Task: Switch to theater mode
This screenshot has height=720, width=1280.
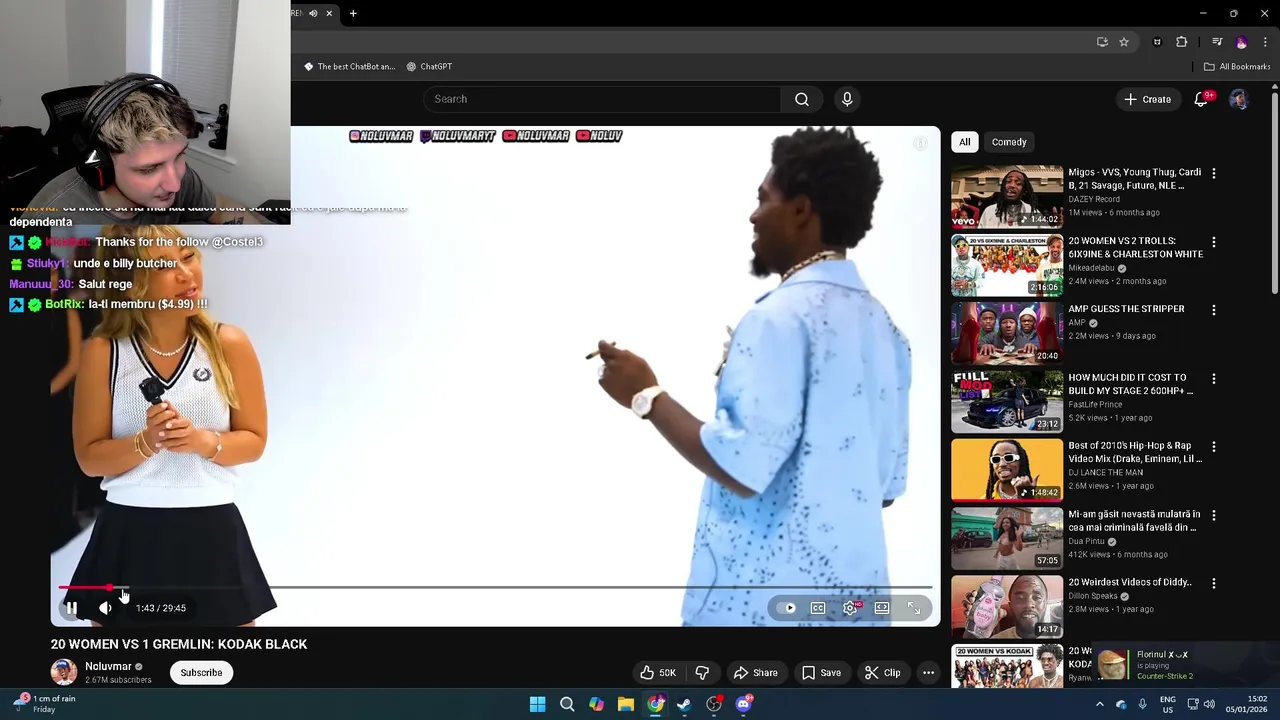Action: click(882, 608)
